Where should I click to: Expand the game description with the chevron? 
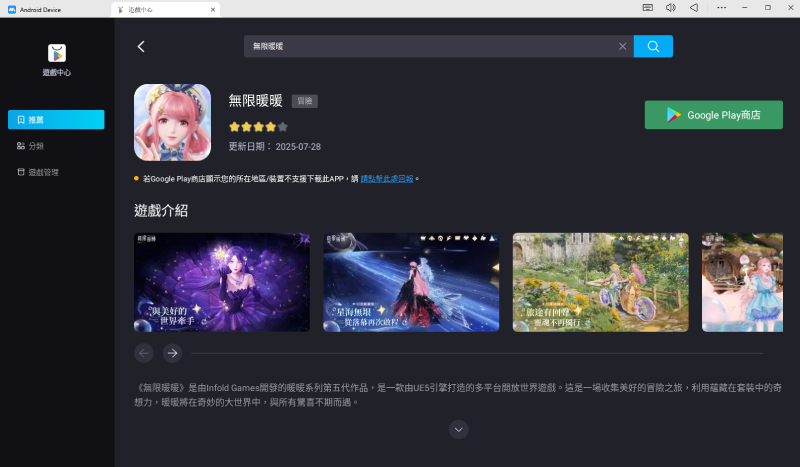[x=459, y=430]
